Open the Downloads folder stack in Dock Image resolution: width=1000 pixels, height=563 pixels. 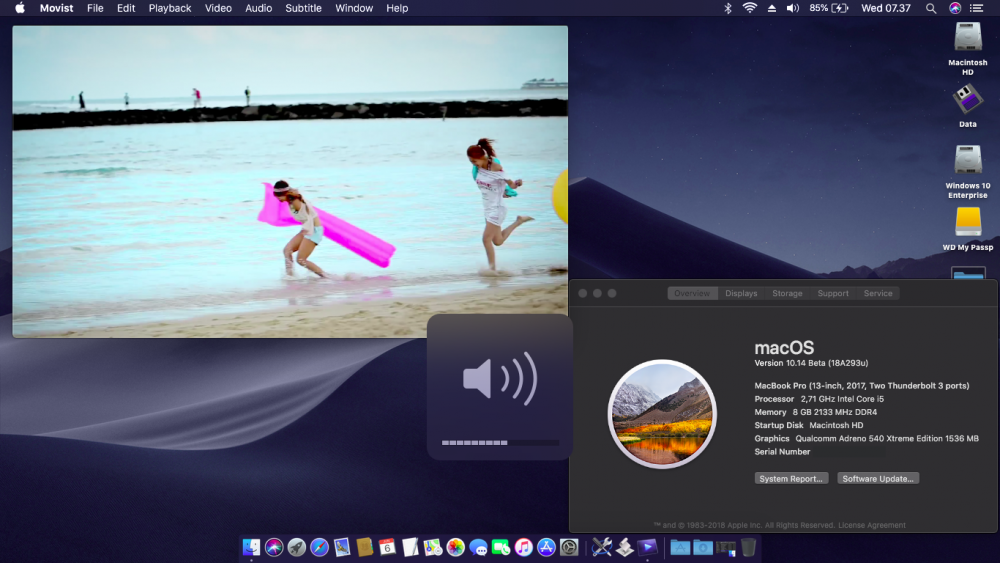coord(703,547)
